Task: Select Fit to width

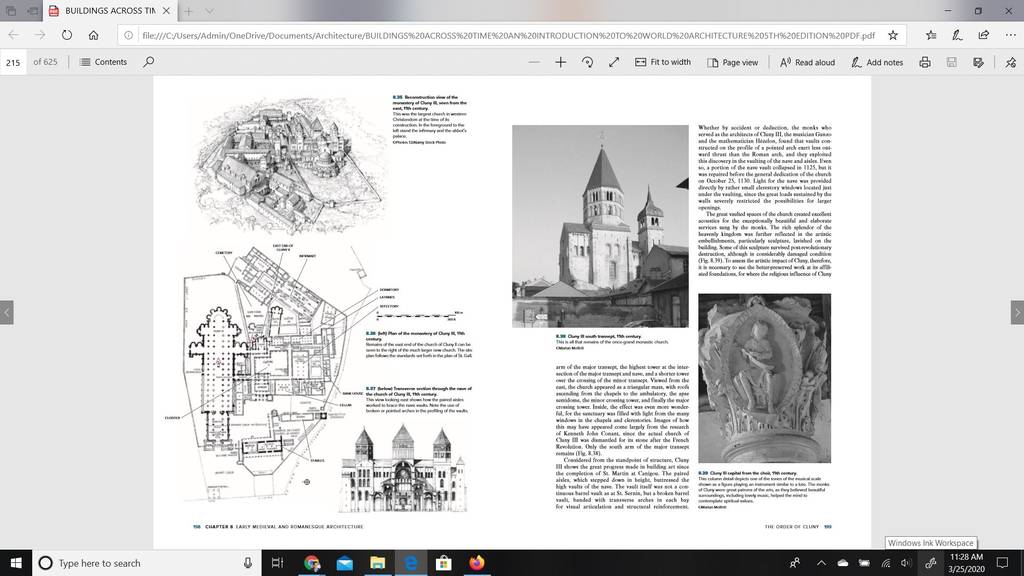Action: [x=662, y=62]
